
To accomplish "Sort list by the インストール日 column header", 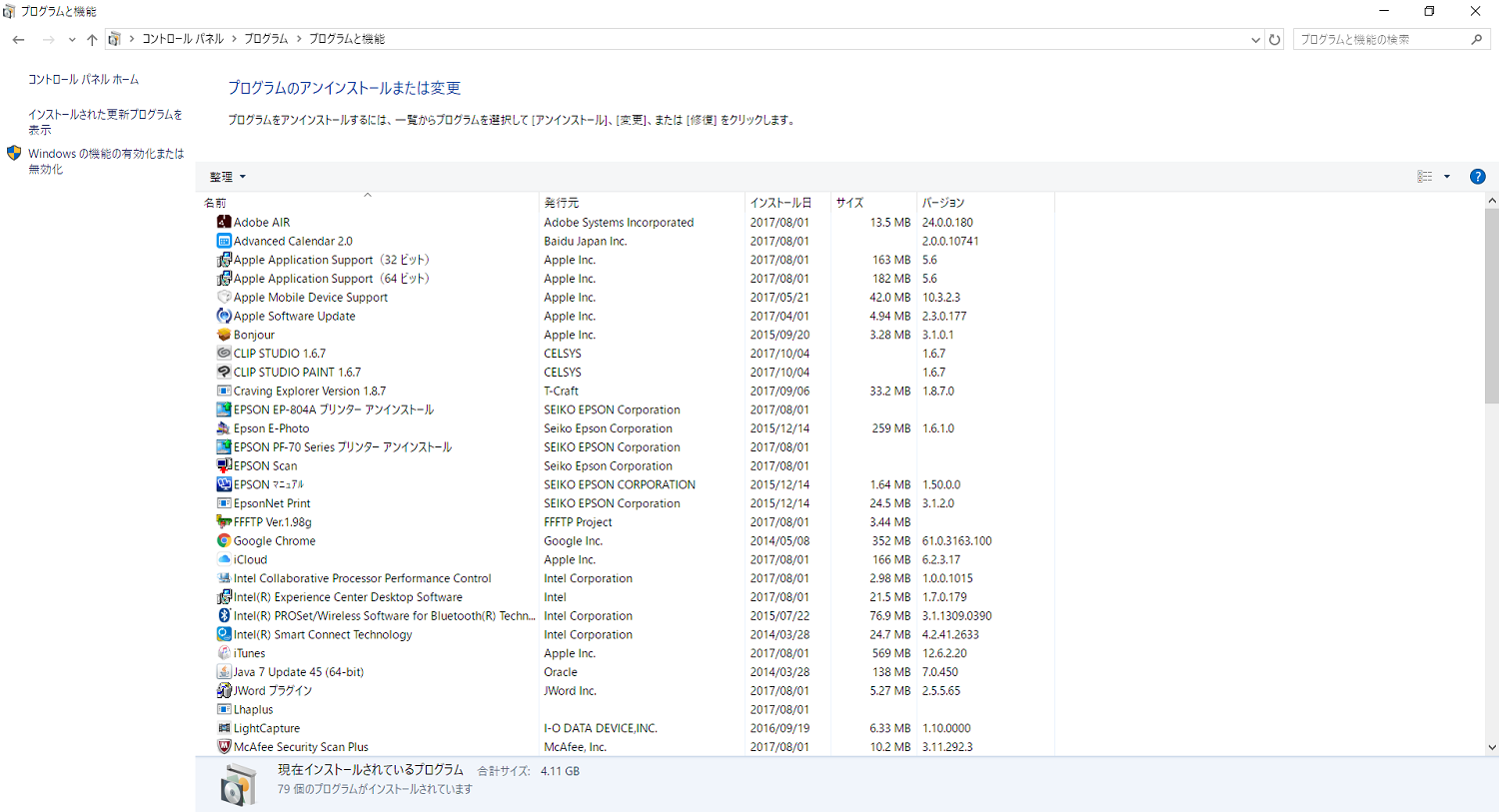I will (x=780, y=203).
